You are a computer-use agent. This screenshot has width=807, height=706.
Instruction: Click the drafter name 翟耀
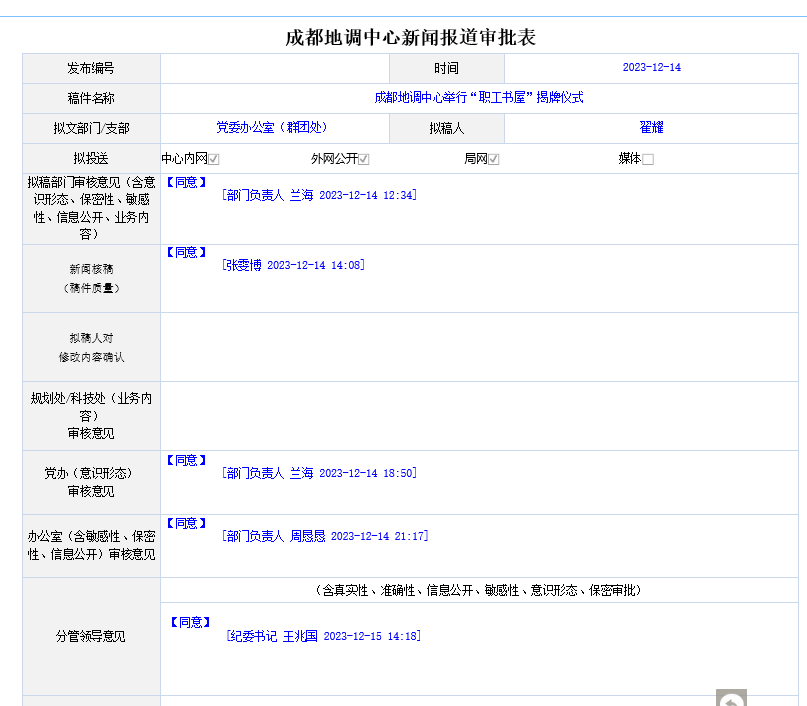tap(651, 128)
